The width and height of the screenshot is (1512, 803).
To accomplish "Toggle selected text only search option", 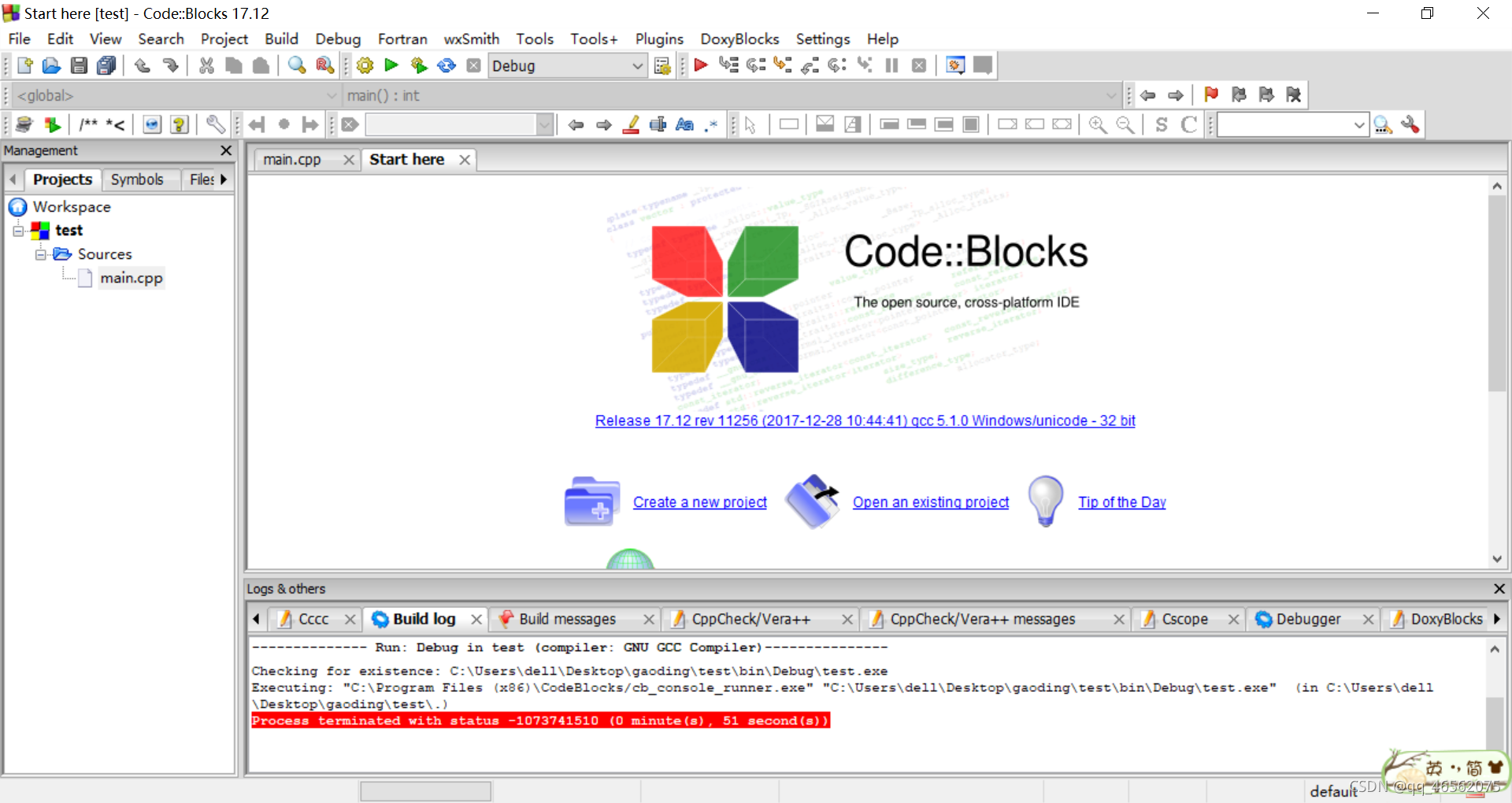I will pyautogui.click(x=658, y=124).
